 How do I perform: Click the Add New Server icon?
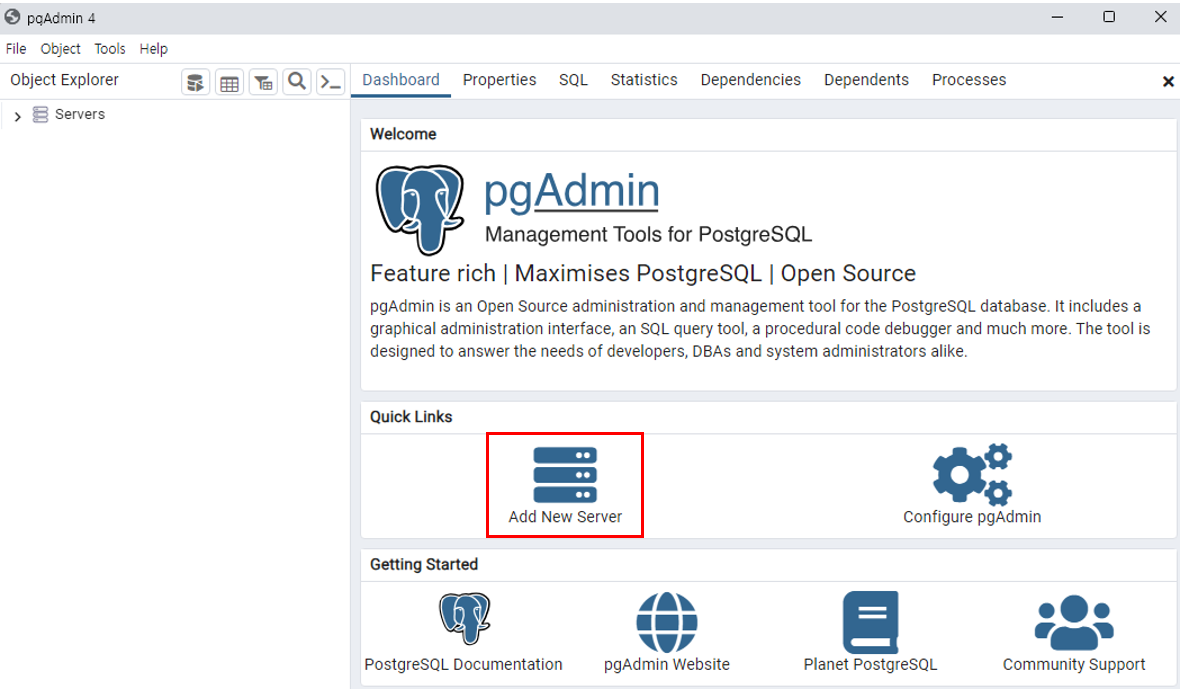565,475
